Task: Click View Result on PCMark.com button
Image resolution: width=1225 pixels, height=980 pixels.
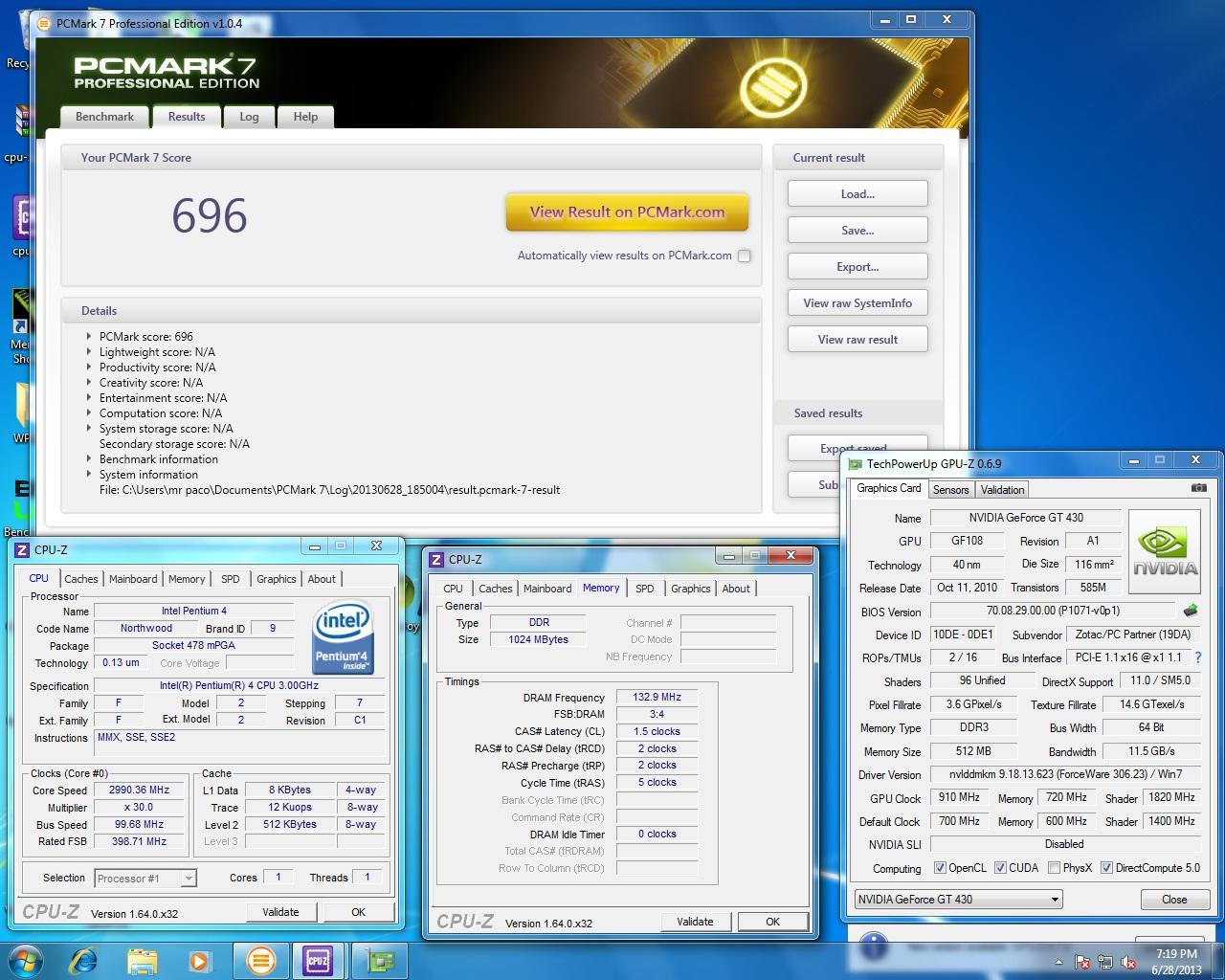Action: (627, 212)
